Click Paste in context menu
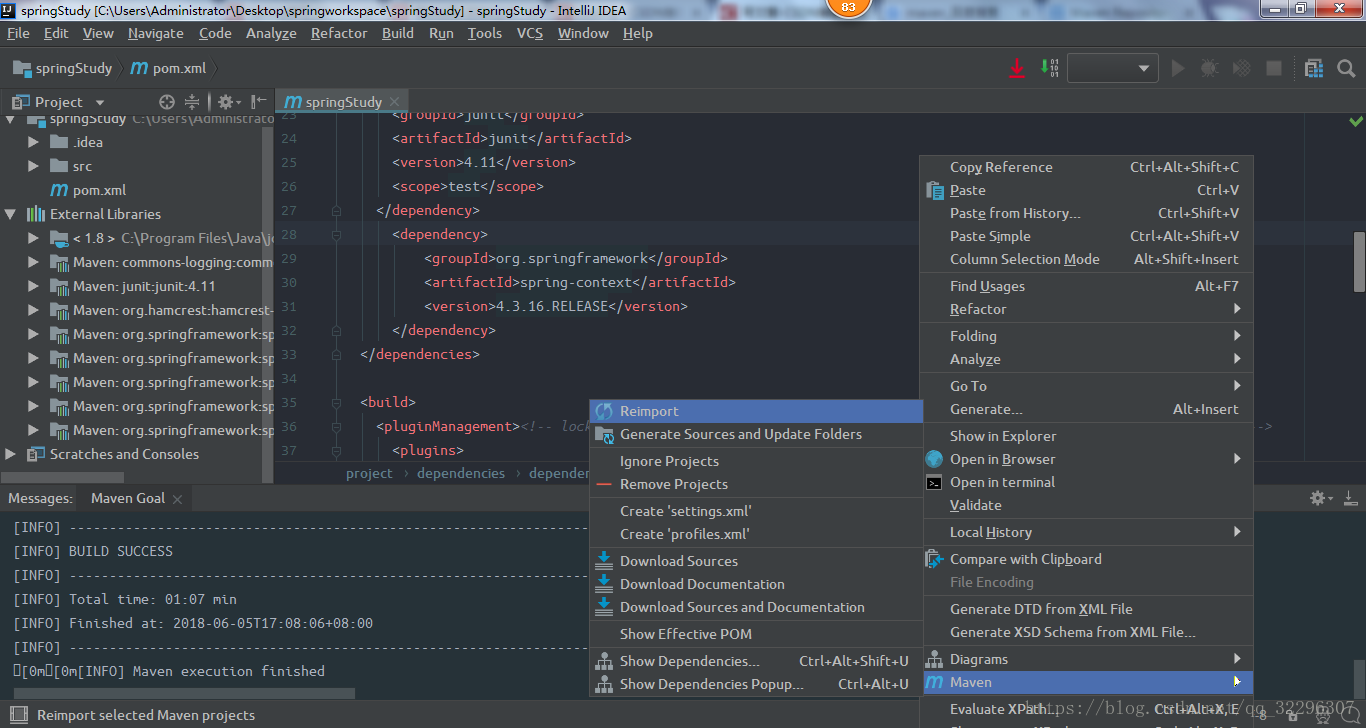This screenshot has width=1366, height=728. click(x=1086, y=190)
